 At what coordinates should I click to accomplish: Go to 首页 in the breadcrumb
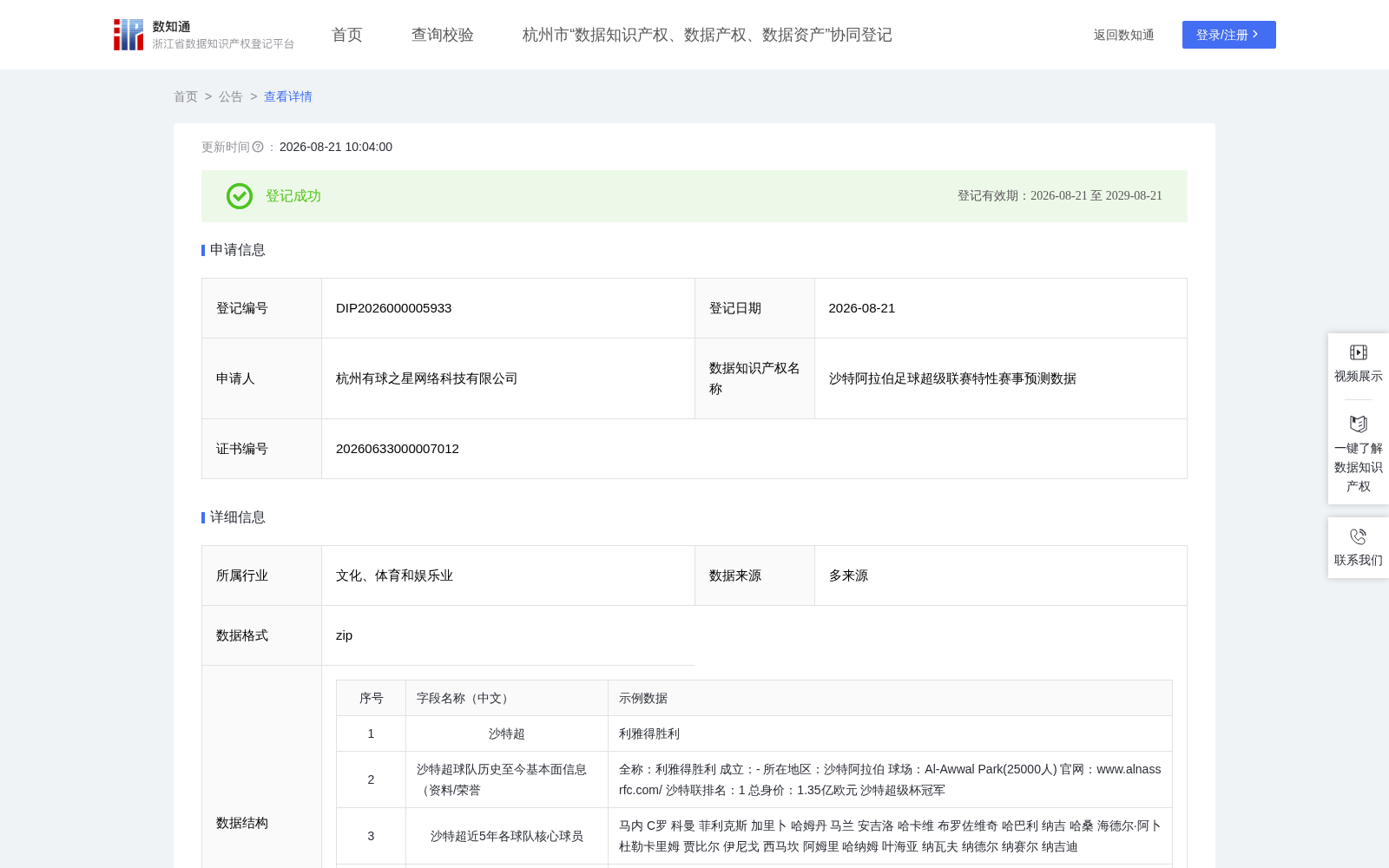(186, 96)
